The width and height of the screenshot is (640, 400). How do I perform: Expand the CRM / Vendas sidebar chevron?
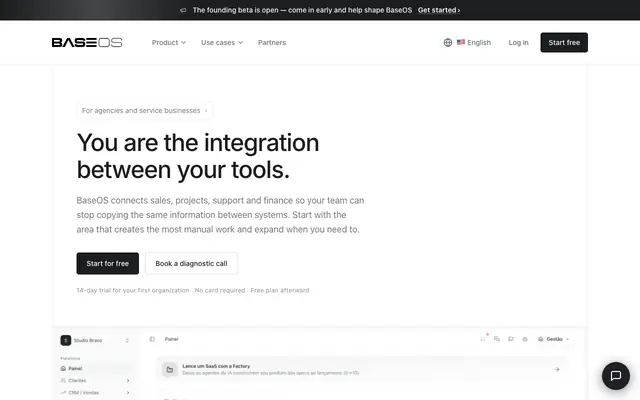click(x=128, y=393)
